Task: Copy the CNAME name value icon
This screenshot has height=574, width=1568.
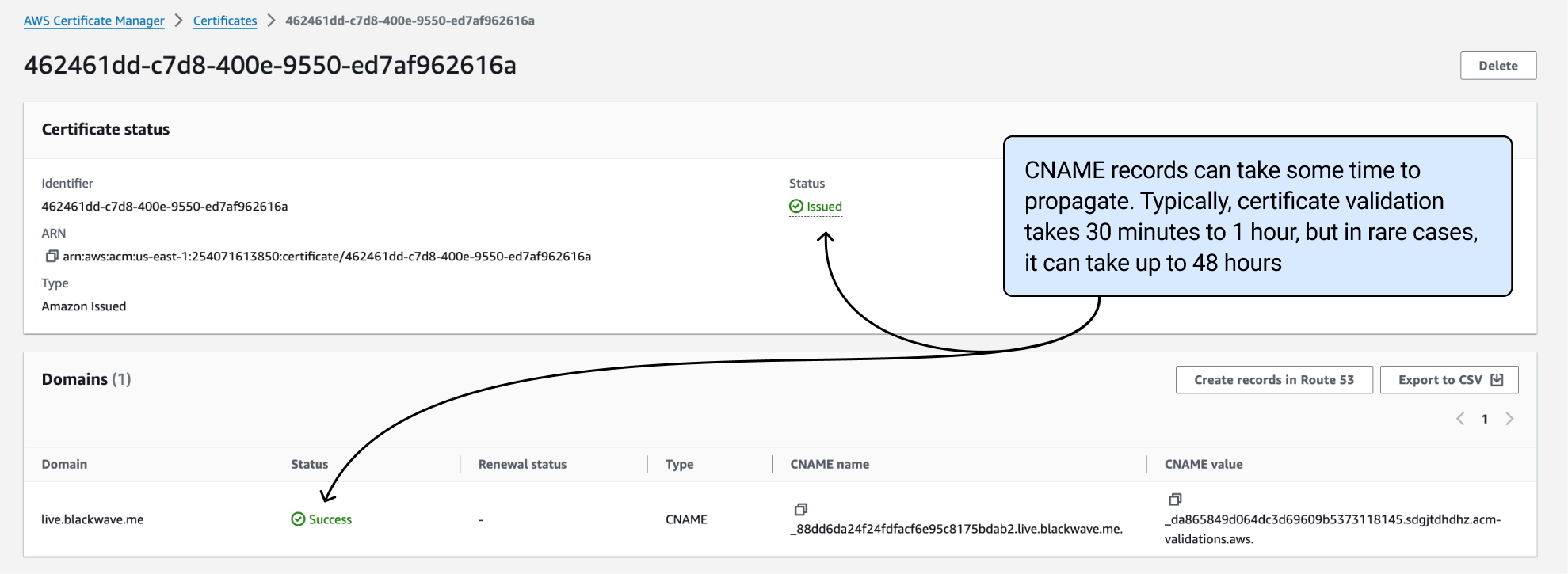Action: pyautogui.click(x=801, y=509)
